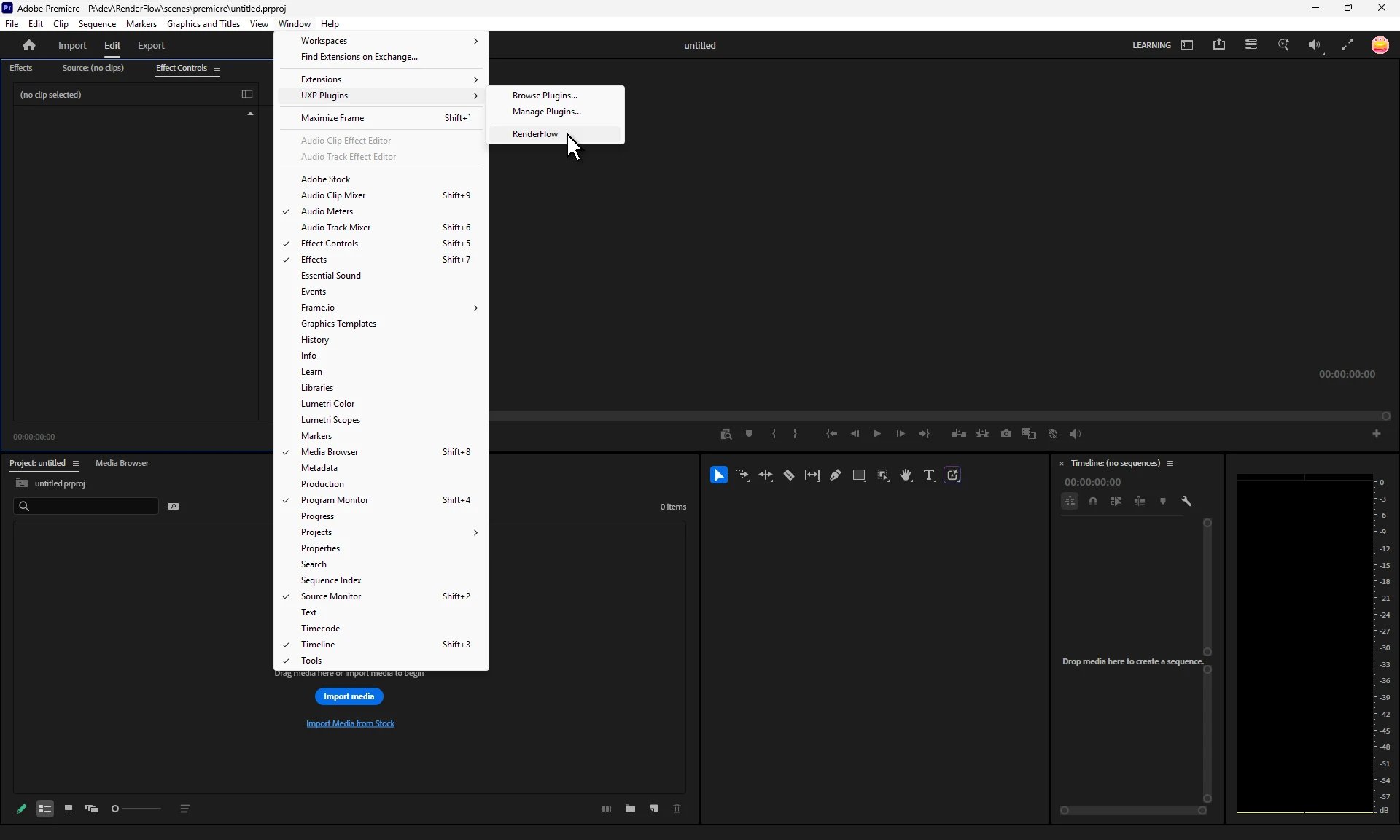Choose Browse Plugins... menu item
This screenshot has width=1400, height=840.
click(556, 96)
